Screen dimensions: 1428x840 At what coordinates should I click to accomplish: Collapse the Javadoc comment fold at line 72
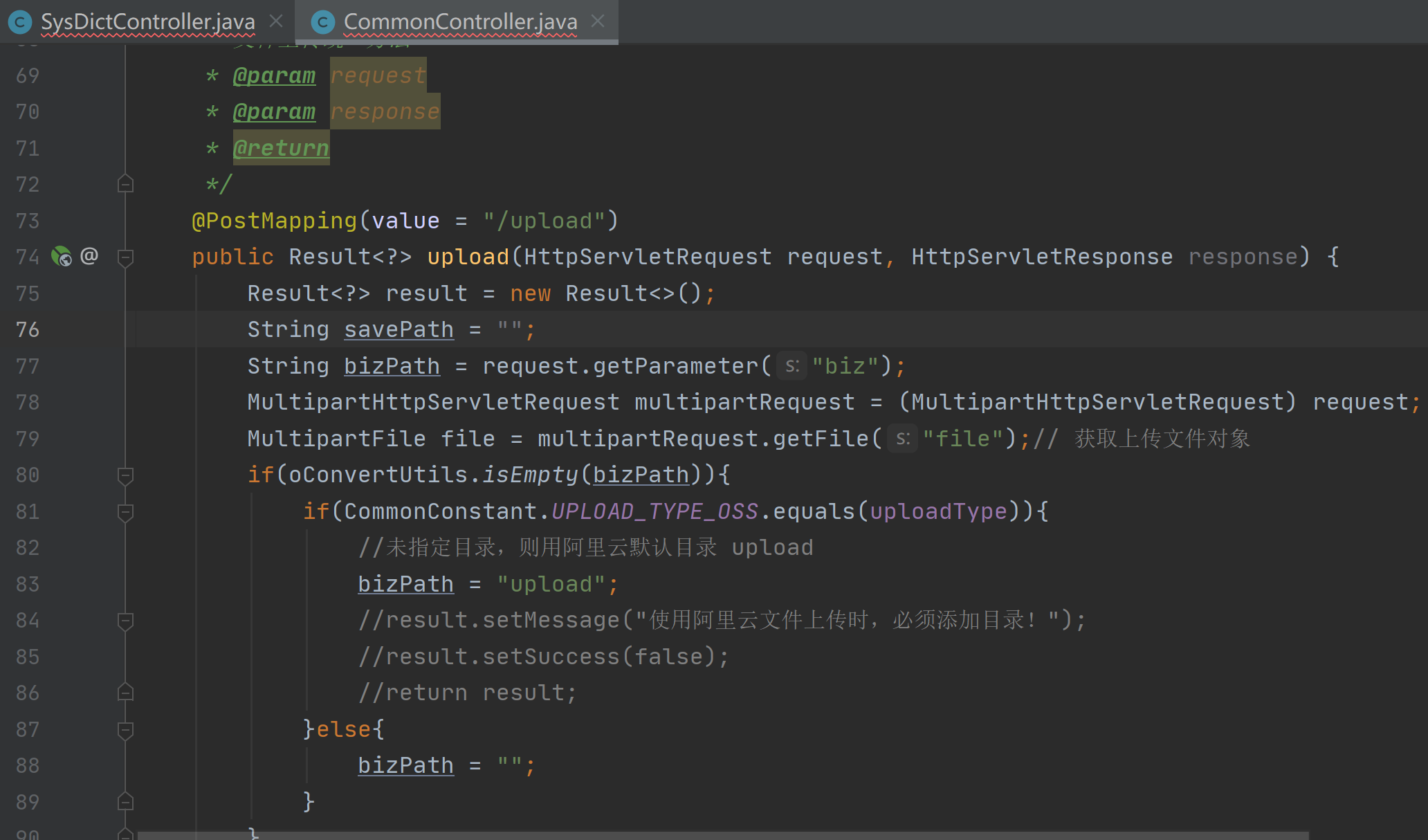point(125,183)
